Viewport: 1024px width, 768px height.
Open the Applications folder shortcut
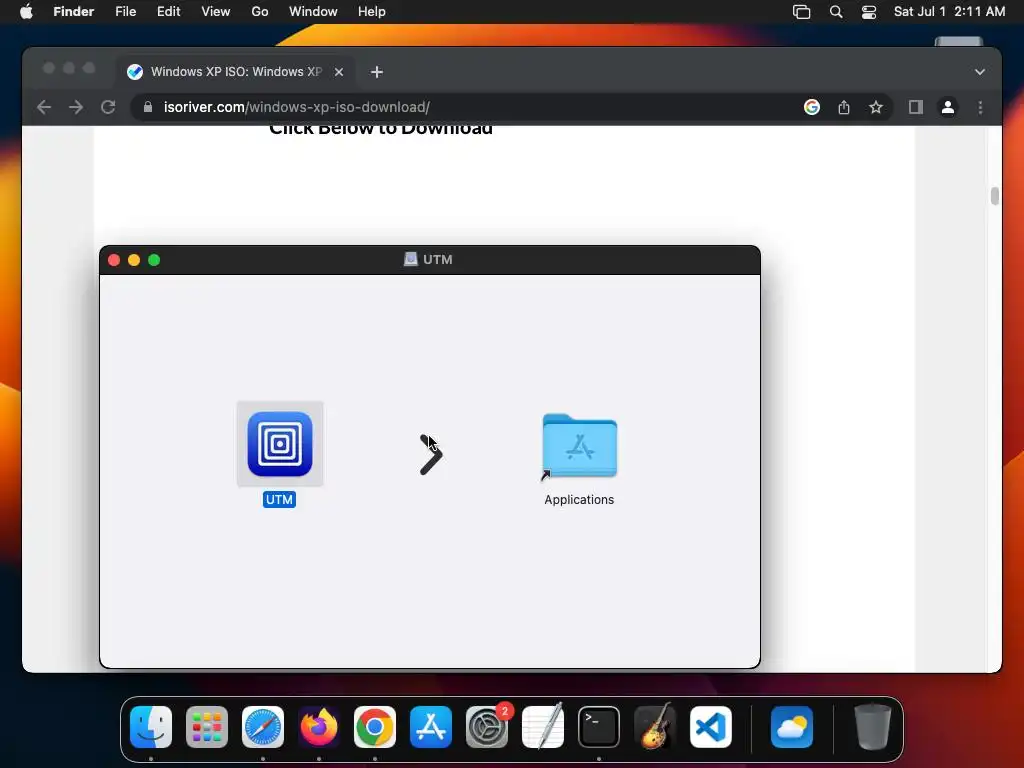pyautogui.click(x=579, y=446)
